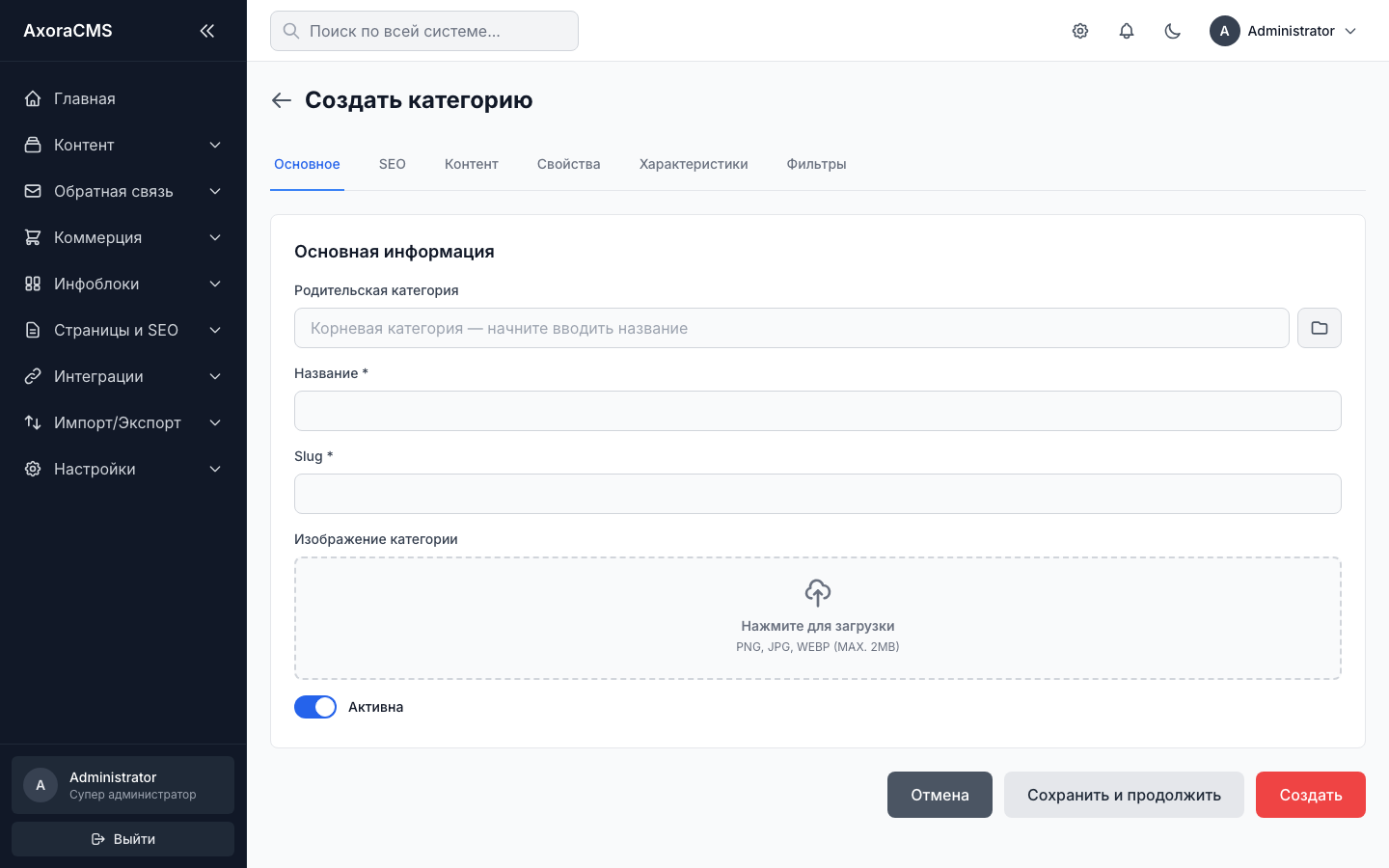Focus the Slug input field

click(818, 494)
